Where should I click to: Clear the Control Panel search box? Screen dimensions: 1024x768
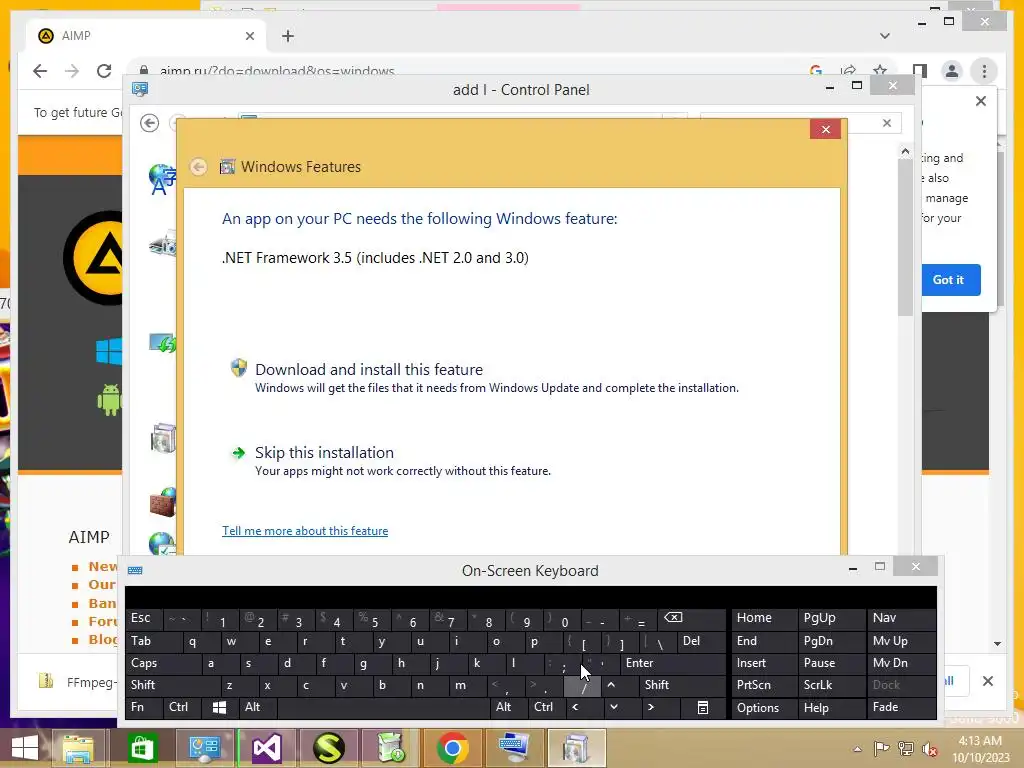point(886,123)
